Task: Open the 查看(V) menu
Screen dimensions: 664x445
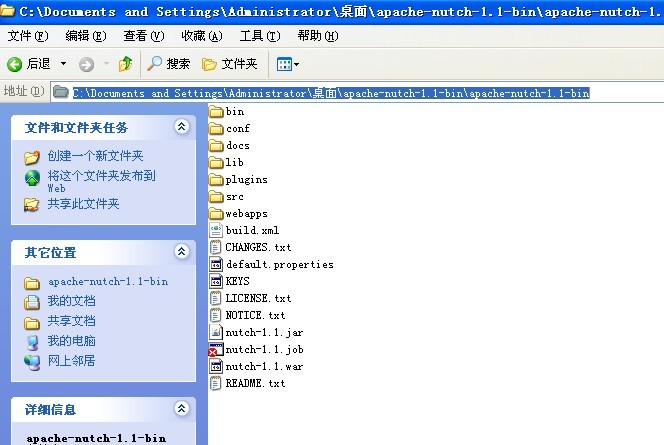Action: tap(144, 36)
